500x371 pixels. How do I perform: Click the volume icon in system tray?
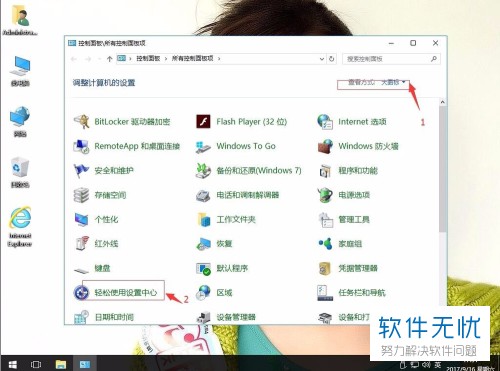426,365
